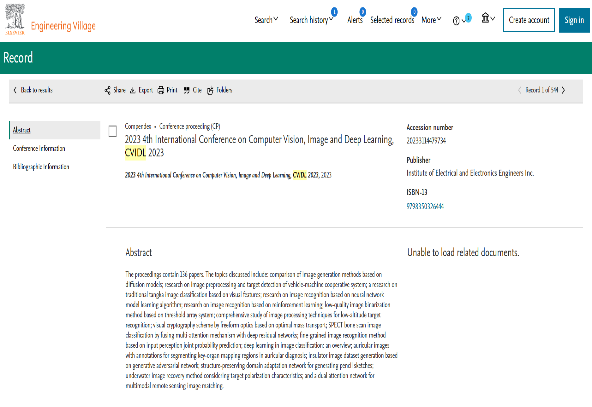The height and width of the screenshot is (407, 592).
Task: Click the Cite quotation icon
Action: point(187,90)
